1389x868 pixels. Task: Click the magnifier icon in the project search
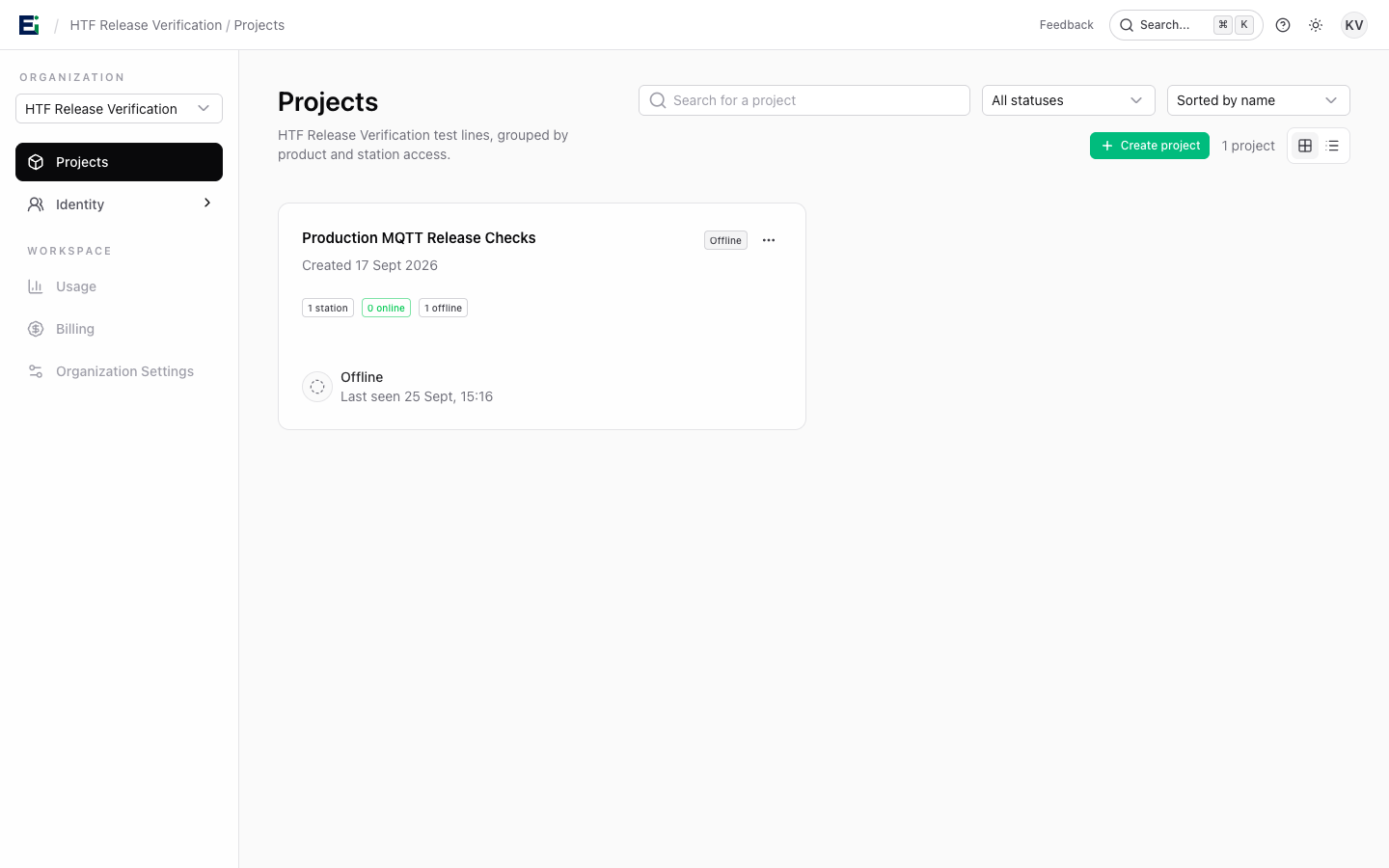coord(658,100)
